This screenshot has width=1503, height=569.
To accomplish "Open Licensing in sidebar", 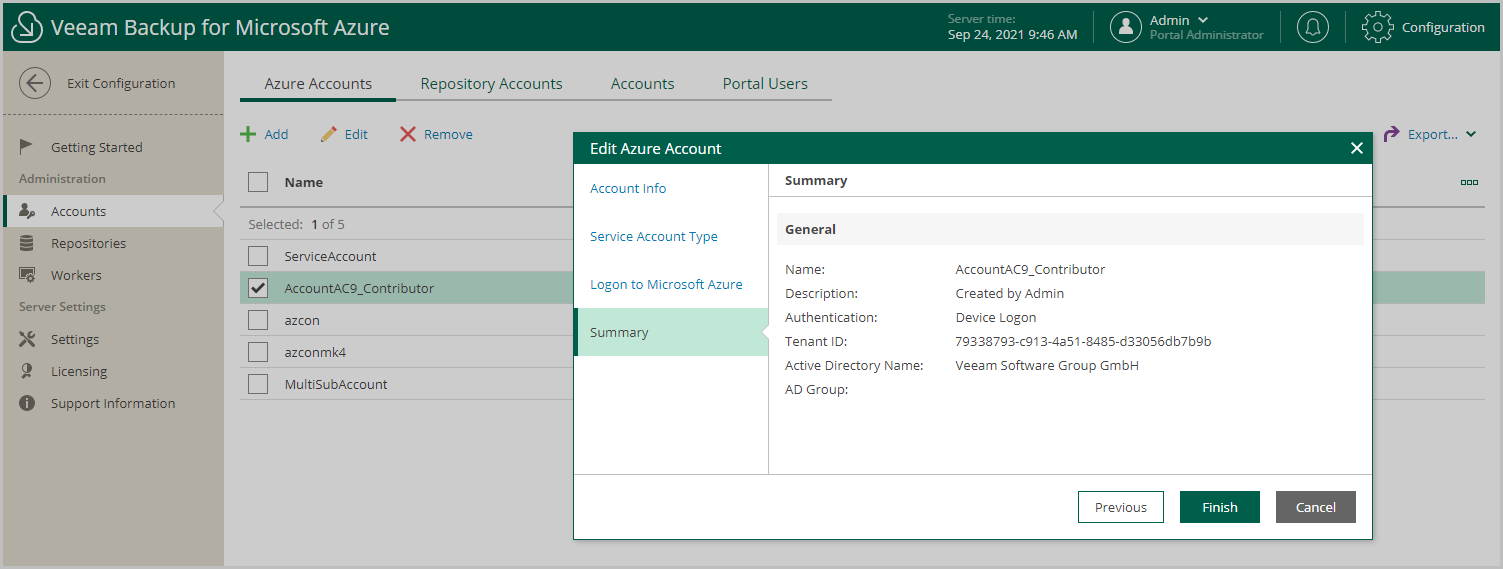I will coord(79,371).
